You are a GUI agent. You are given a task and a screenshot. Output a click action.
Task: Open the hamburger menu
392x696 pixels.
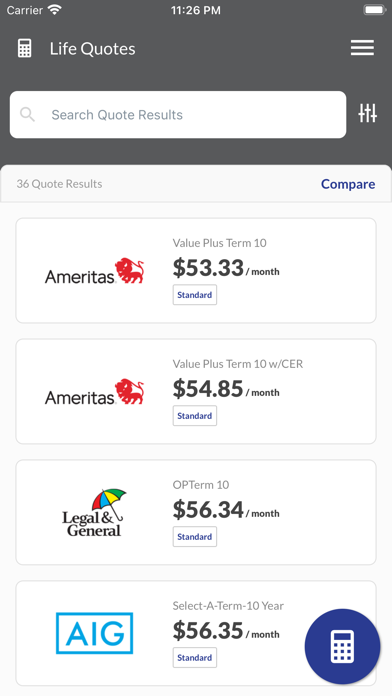click(362, 48)
